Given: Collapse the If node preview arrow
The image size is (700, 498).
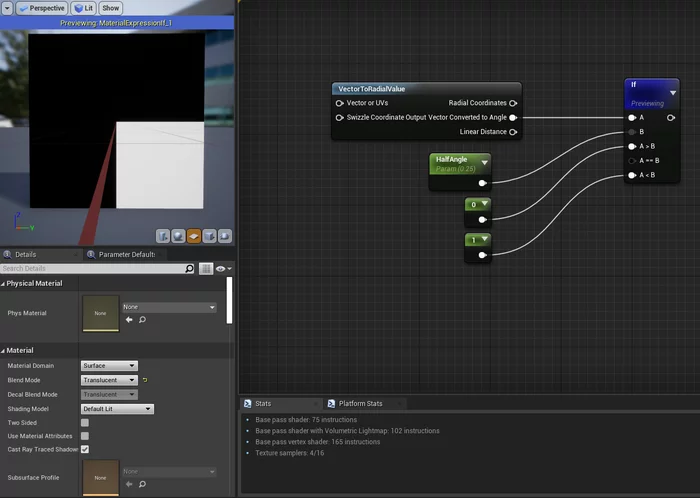Looking at the screenshot, I should pos(673,93).
